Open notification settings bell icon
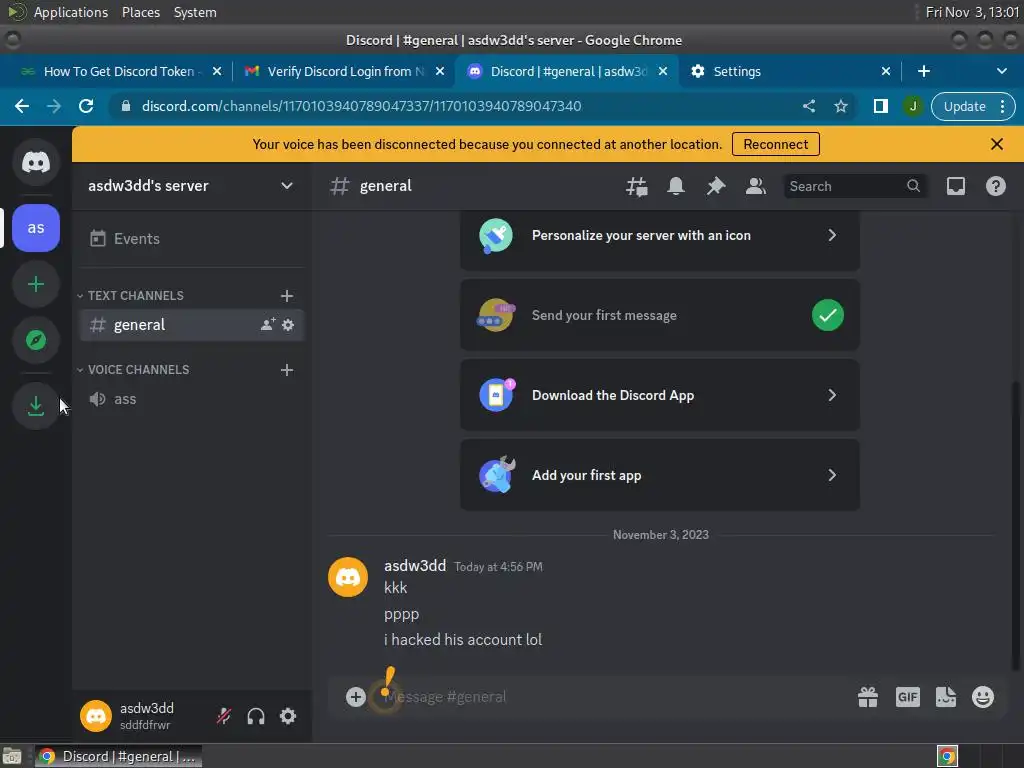The width and height of the screenshot is (1024, 768). click(x=676, y=186)
